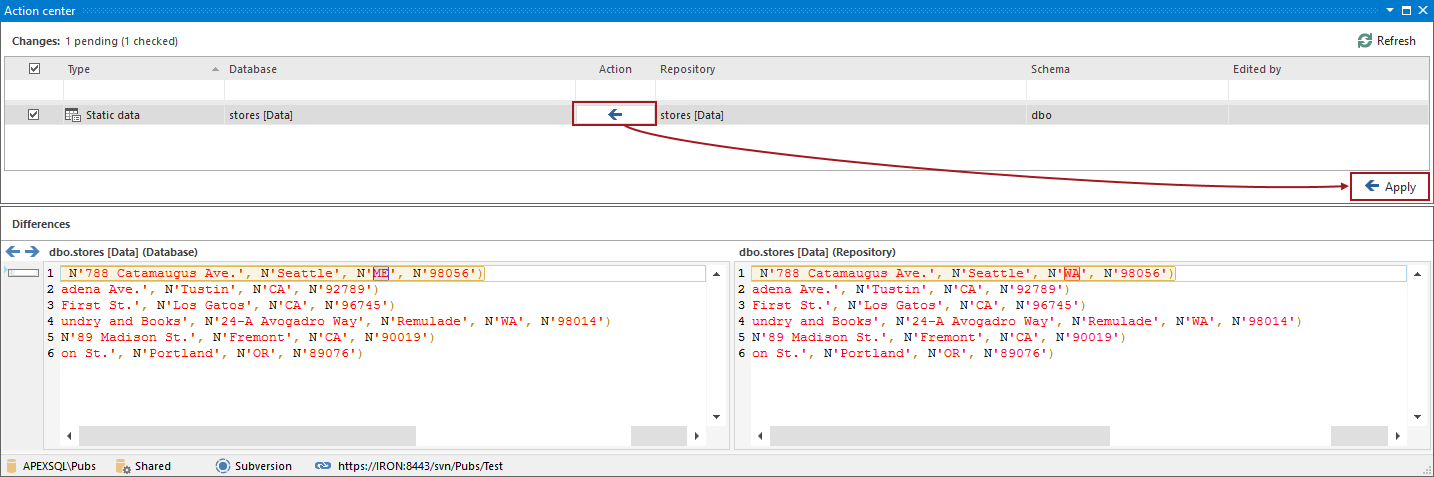Uncheck the Static data row checkbox
The width and height of the screenshot is (1434, 477).
point(34,115)
